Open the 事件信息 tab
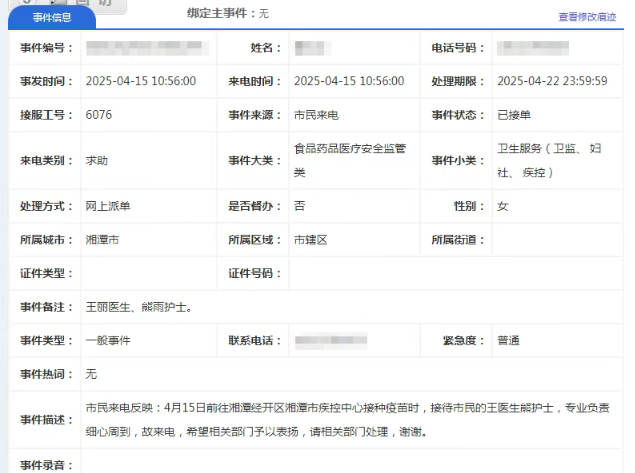The width and height of the screenshot is (635, 473). point(52,17)
